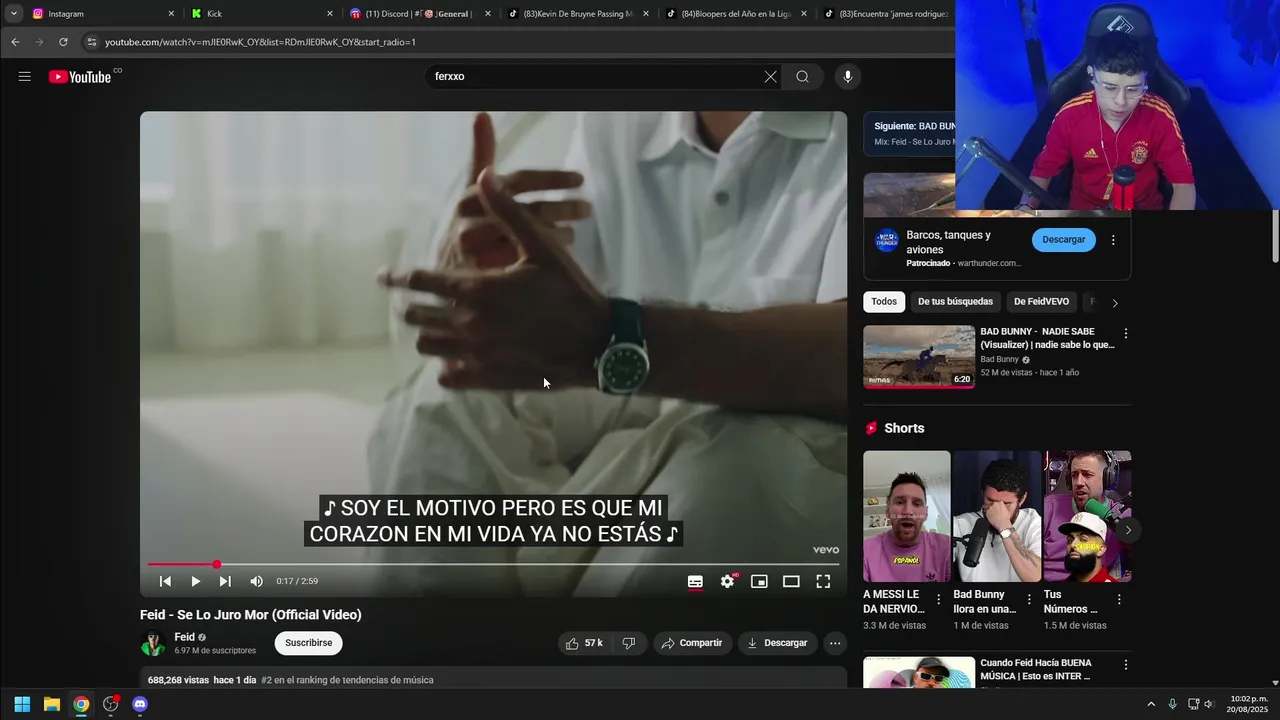Enable miniplayer mode

coord(759,581)
